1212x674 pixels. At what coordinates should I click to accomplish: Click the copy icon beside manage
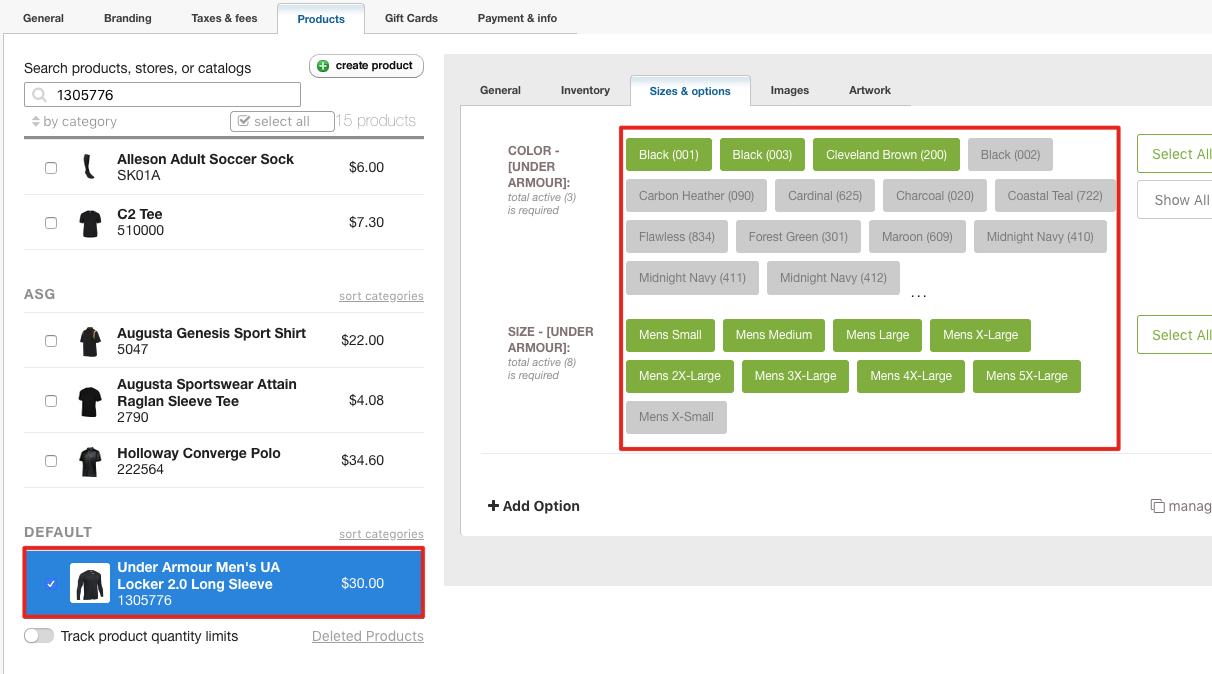coord(1157,506)
